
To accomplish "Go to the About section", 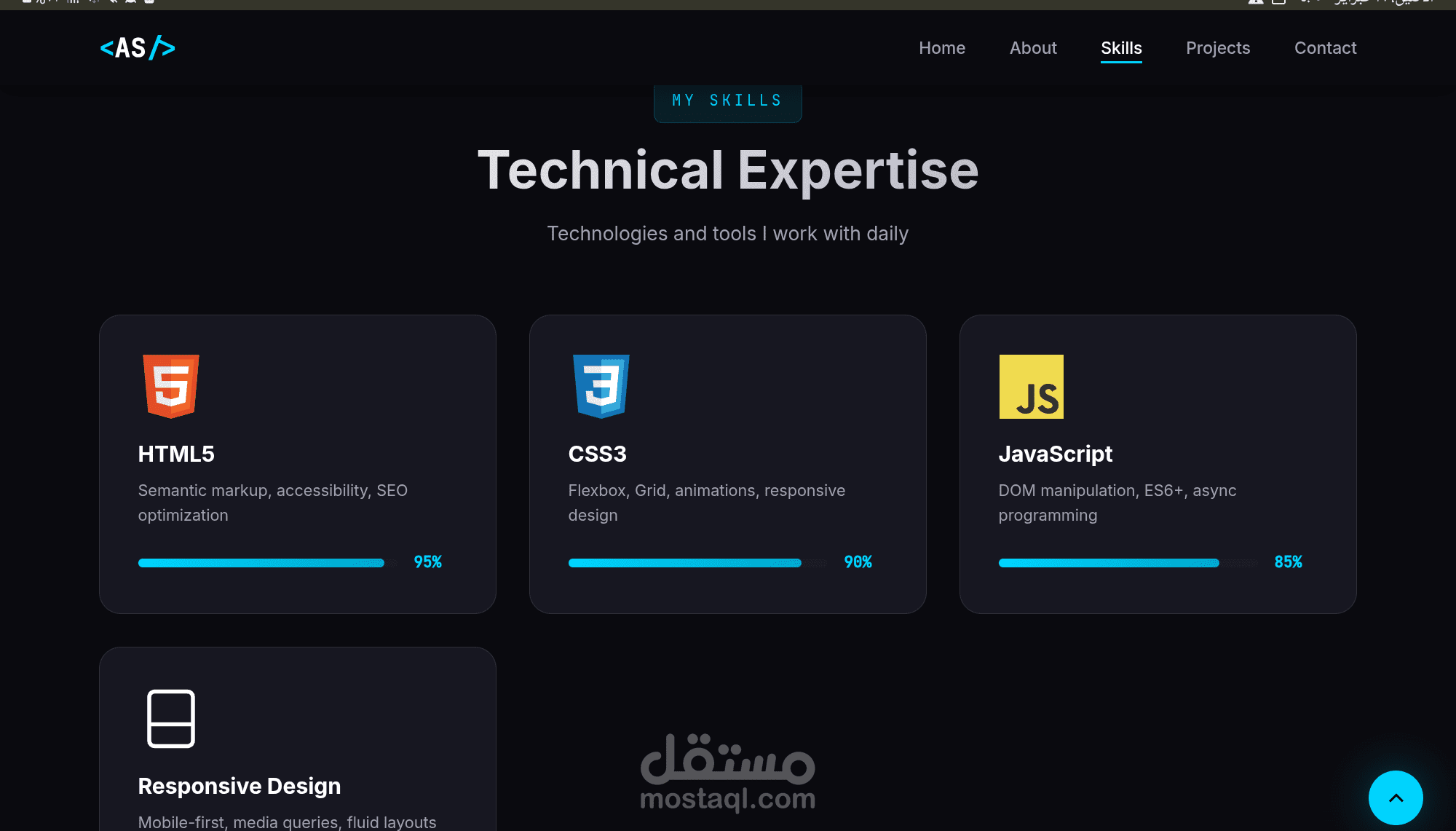I will click(1033, 48).
